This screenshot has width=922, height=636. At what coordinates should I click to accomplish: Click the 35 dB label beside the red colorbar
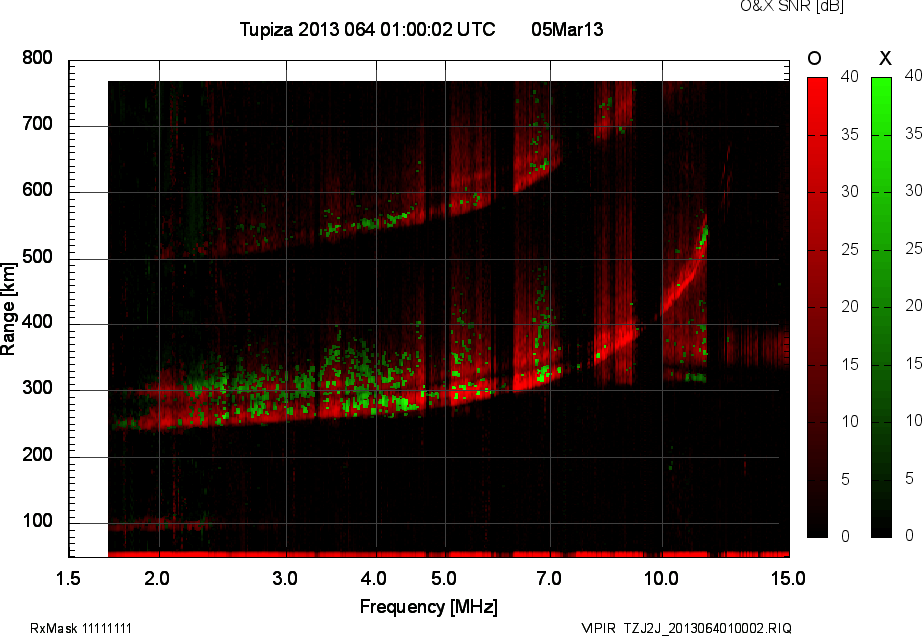point(850,135)
